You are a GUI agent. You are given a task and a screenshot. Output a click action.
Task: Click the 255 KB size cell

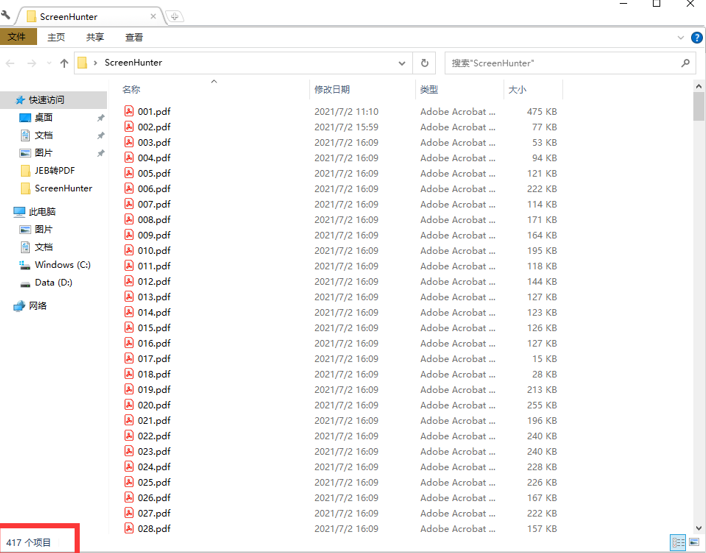542,405
